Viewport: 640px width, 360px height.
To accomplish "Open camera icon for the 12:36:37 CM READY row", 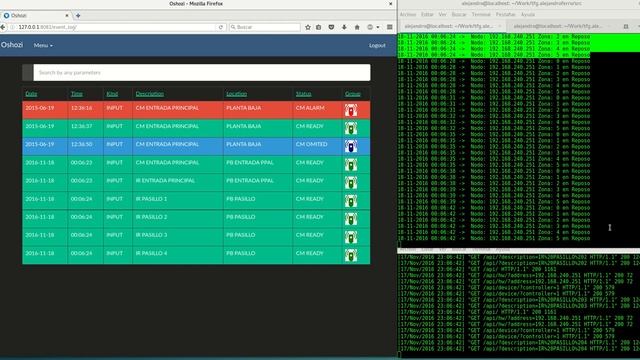I will point(351,128).
